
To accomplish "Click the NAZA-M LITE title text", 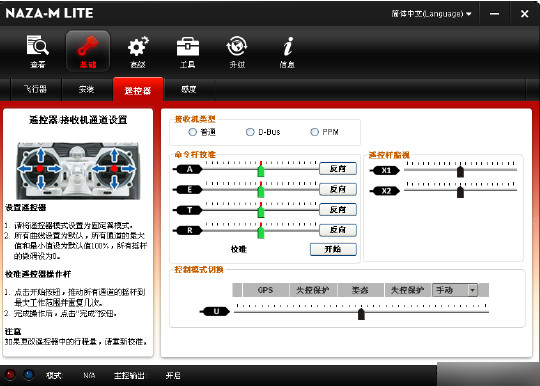I will (49, 13).
